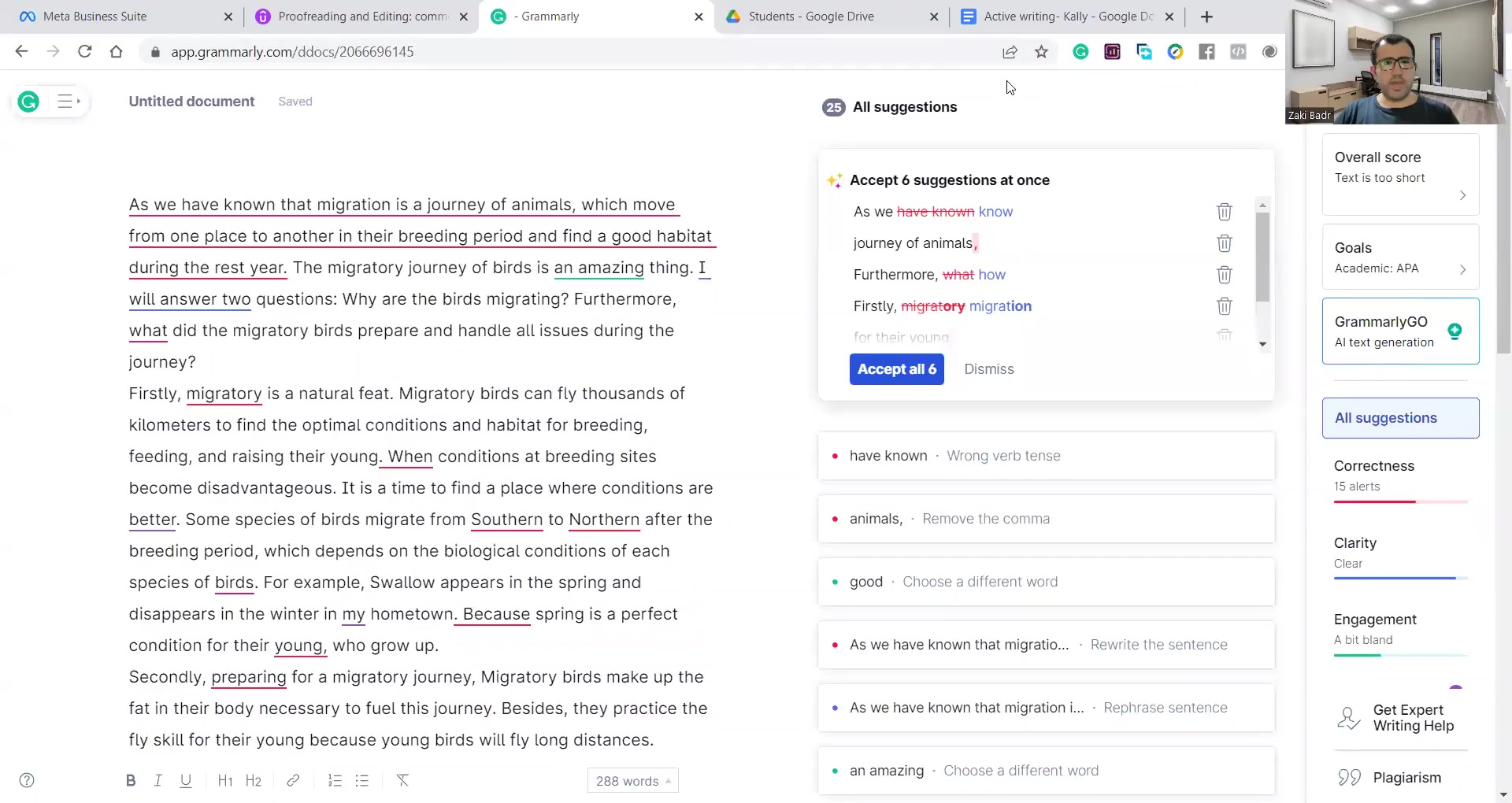Select the Correctness alerts category
Viewport: 1512px width, 803px height.
click(1399, 476)
